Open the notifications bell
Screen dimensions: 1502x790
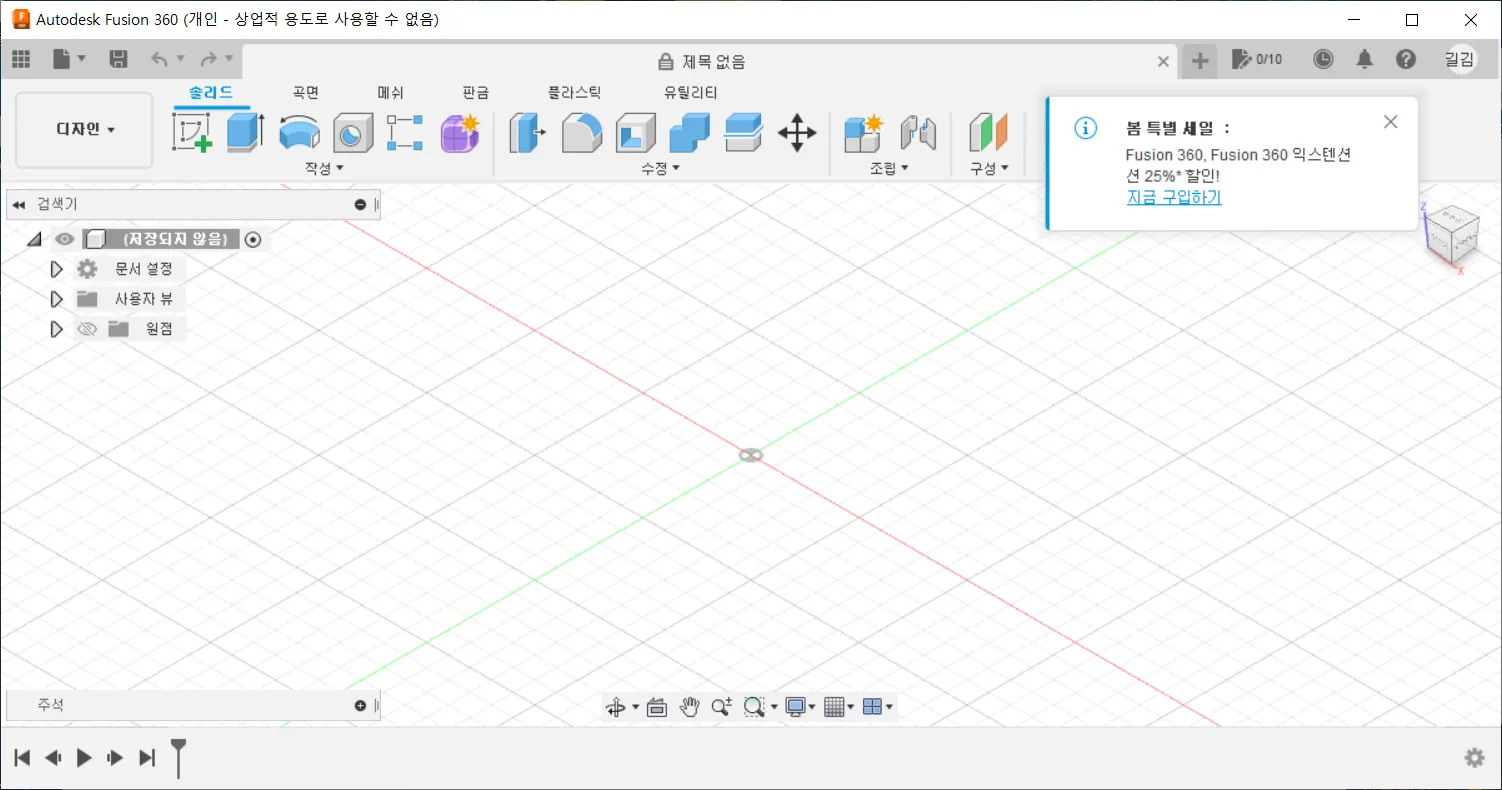(x=1365, y=60)
